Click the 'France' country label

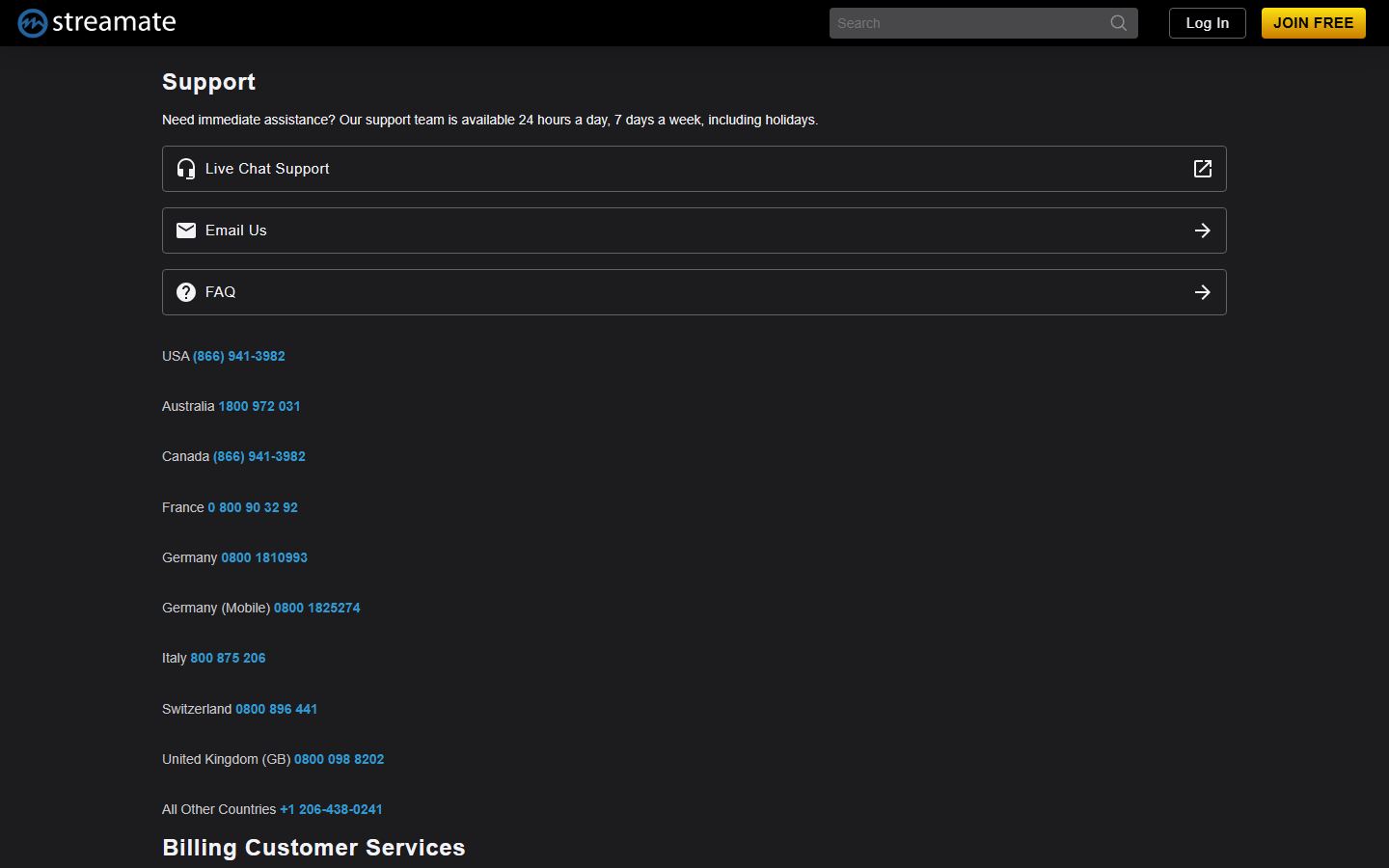point(183,507)
